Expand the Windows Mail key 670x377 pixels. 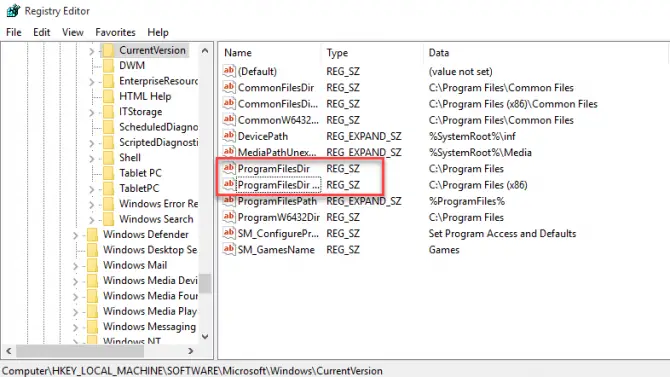(75, 265)
